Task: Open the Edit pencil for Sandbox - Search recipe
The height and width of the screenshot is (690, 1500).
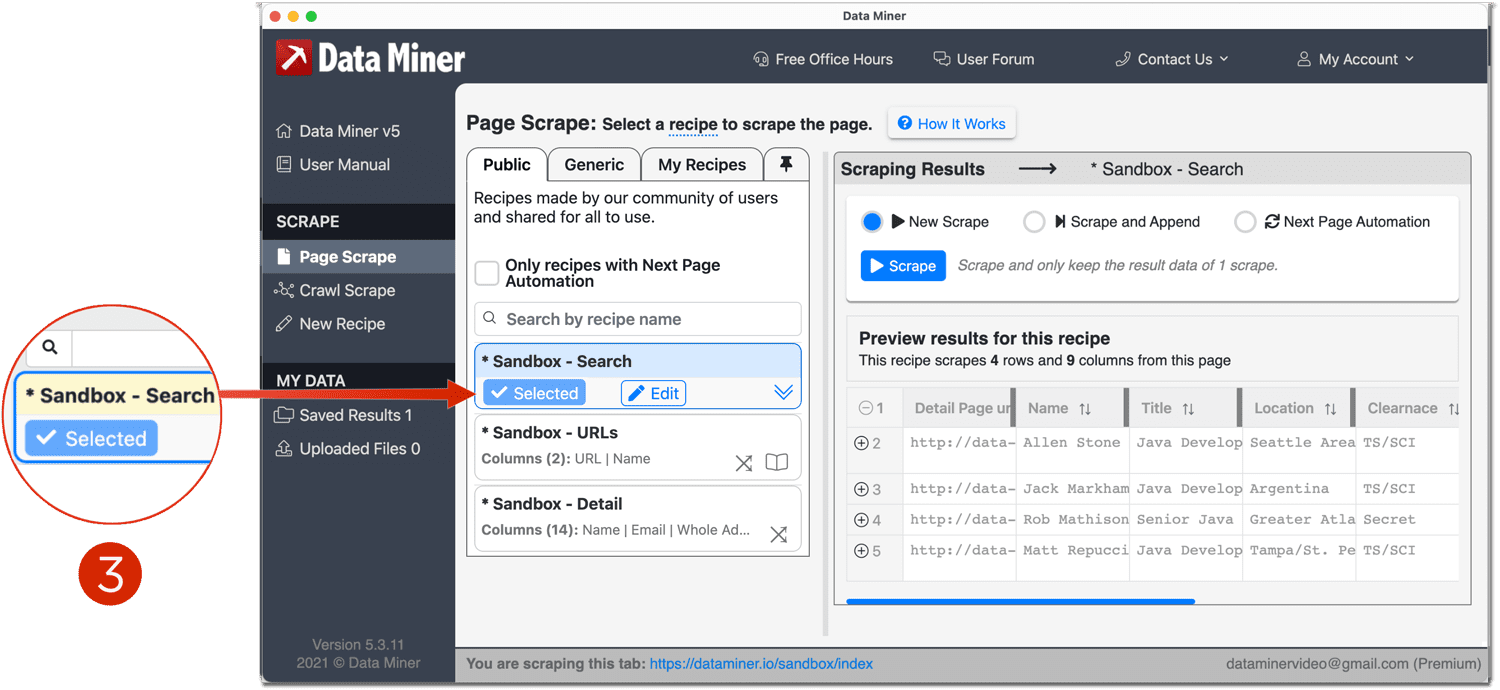Action: pos(652,393)
